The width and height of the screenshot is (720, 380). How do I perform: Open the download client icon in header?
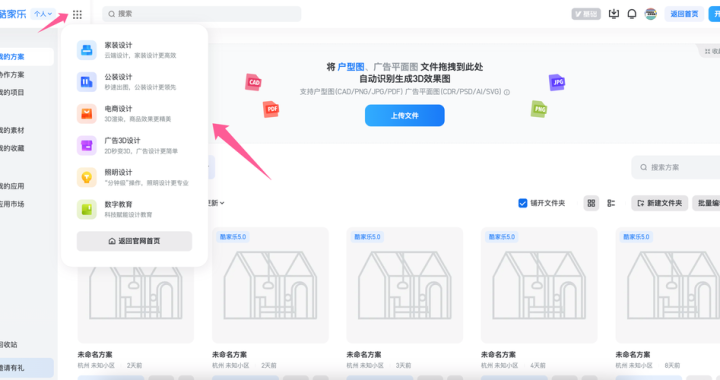click(613, 14)
